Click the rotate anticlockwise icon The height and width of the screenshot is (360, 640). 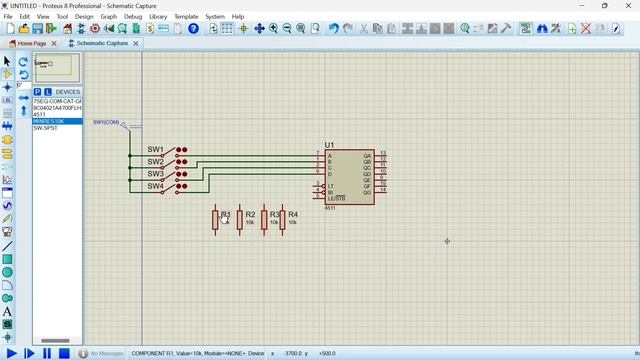(23, 75)
